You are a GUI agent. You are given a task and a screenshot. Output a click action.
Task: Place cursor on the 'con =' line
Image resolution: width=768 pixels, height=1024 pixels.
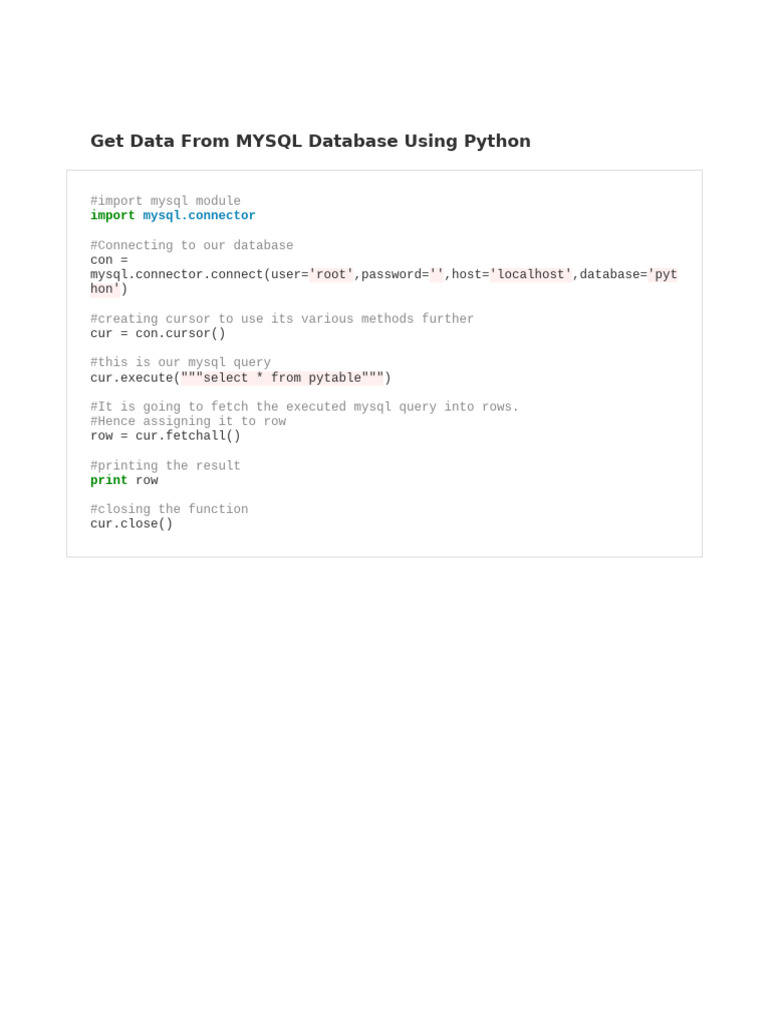coord(109,260)
